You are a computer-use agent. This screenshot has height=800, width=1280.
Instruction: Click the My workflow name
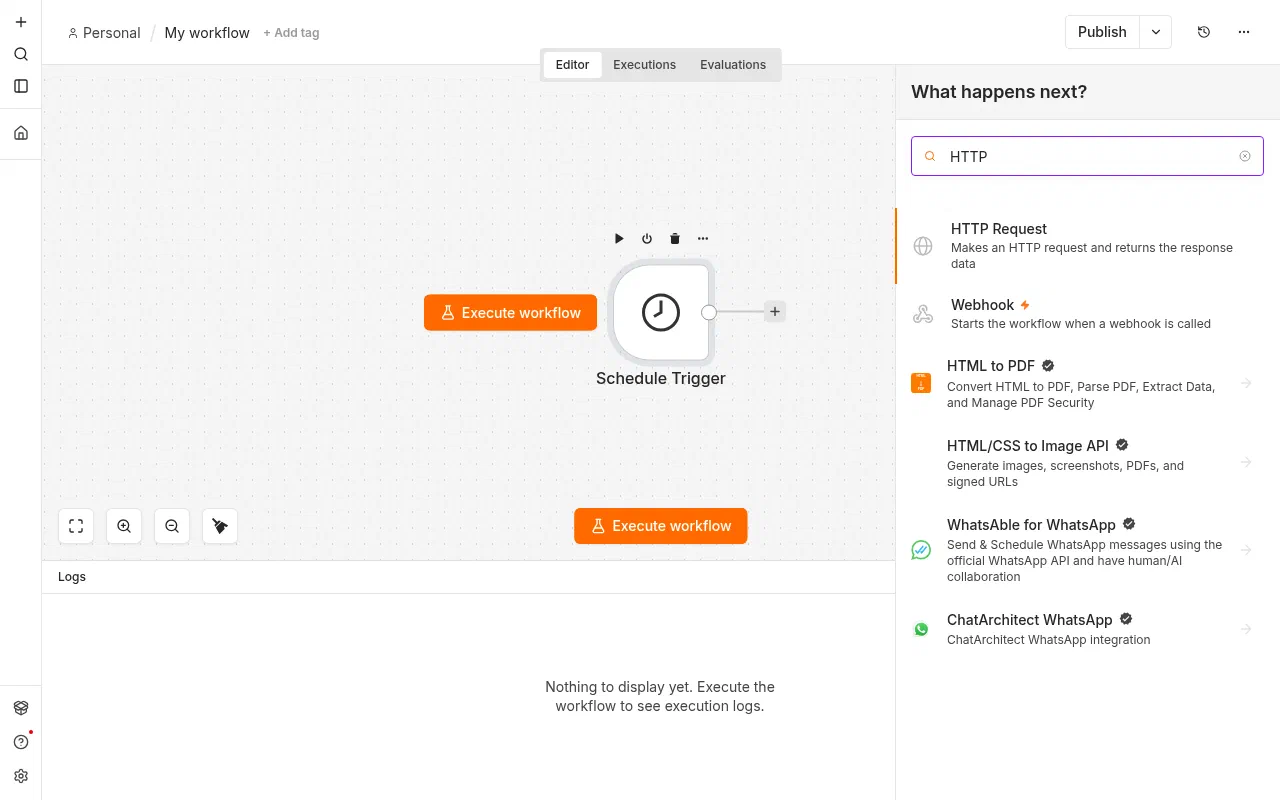tap(207, 33)
